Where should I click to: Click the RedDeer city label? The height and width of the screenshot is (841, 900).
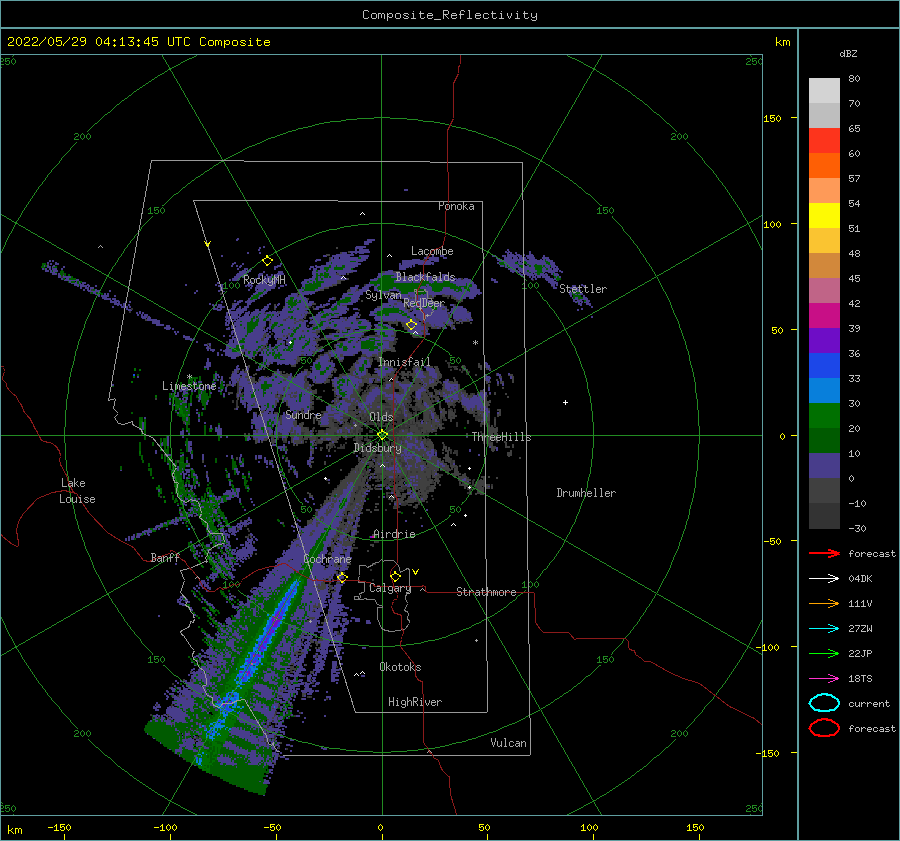(x=424, y=303)
